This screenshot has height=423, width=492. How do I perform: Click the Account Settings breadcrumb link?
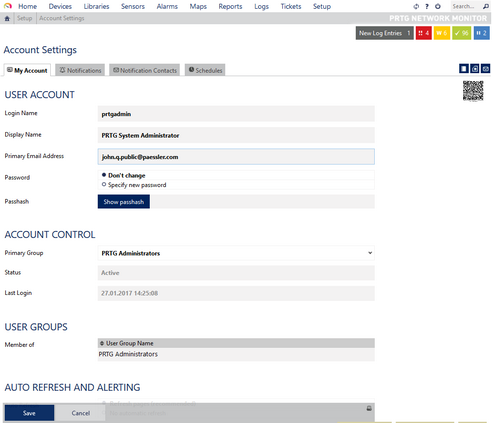62,18
